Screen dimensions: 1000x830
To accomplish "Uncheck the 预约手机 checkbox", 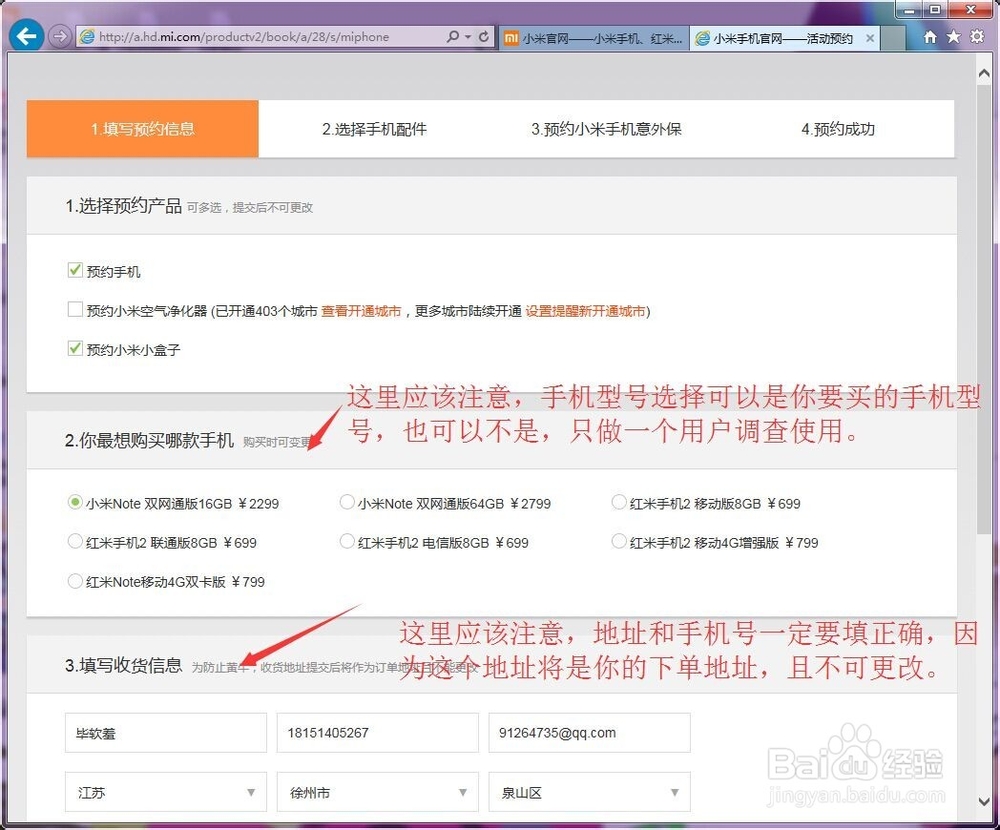I will pyautogui.click(x=75, y=270).
